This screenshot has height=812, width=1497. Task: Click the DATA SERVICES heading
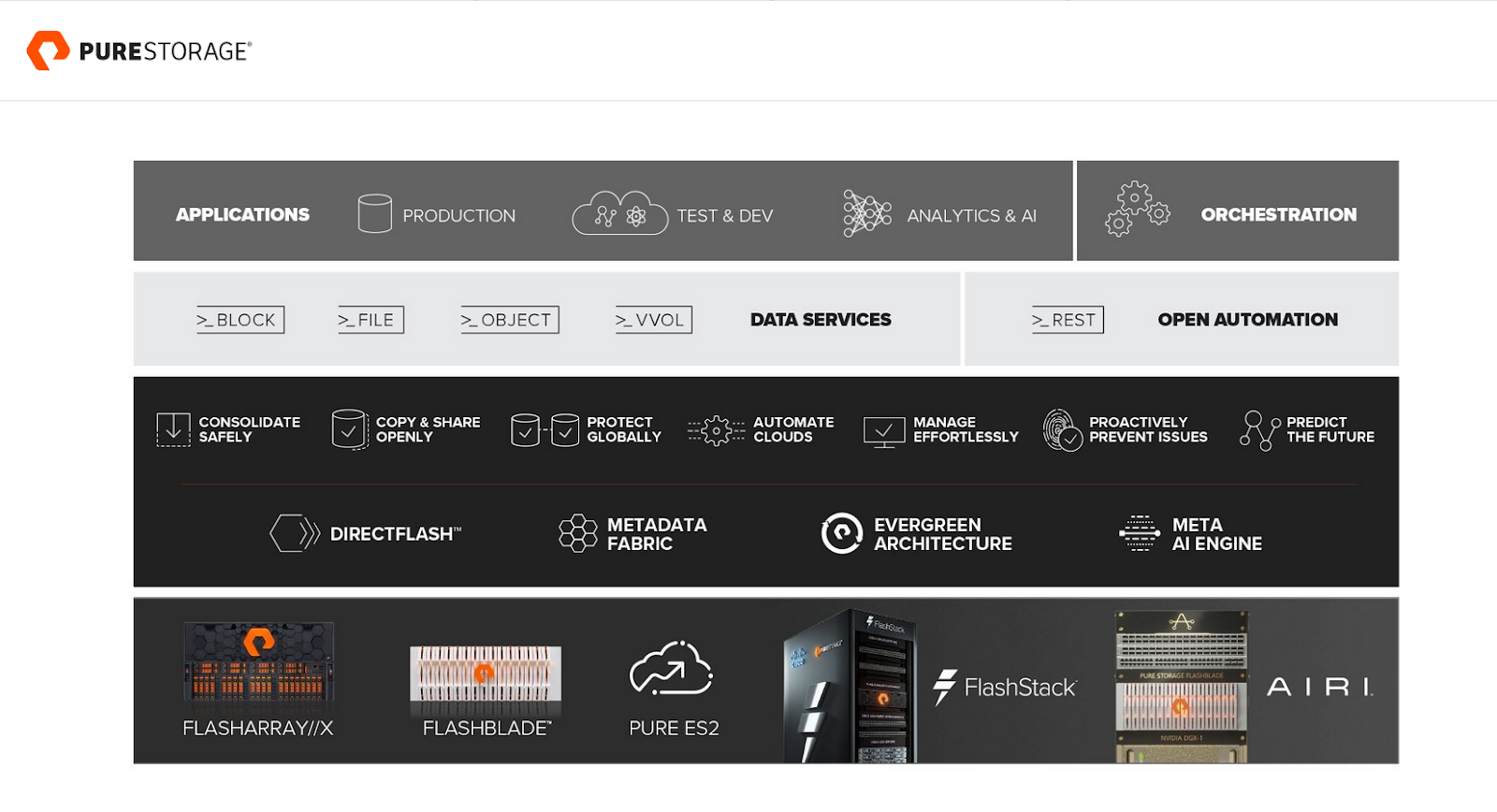click(x=821, y=320)
